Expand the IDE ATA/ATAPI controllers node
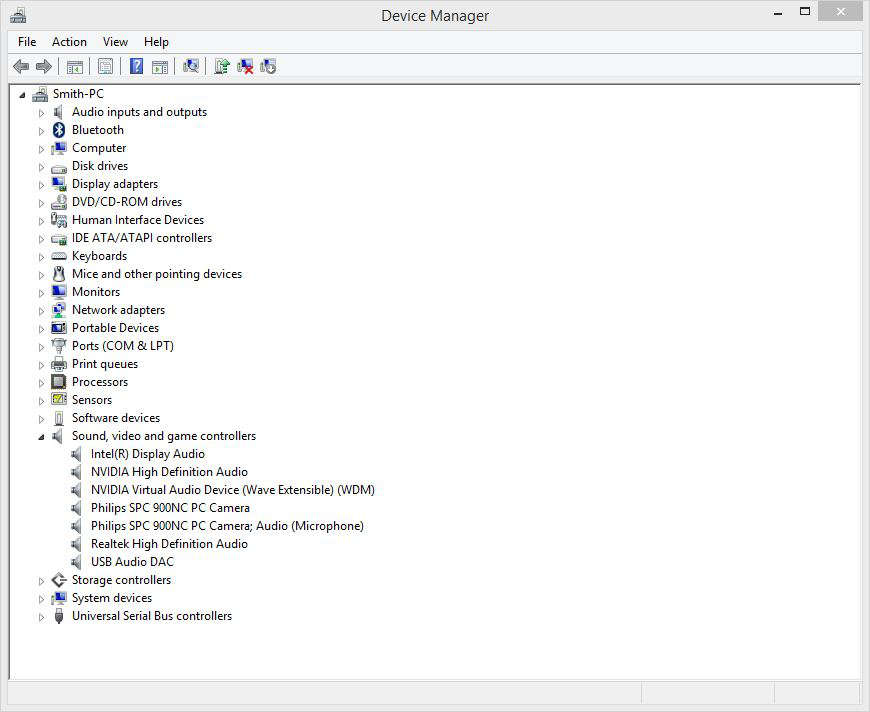 41,239
